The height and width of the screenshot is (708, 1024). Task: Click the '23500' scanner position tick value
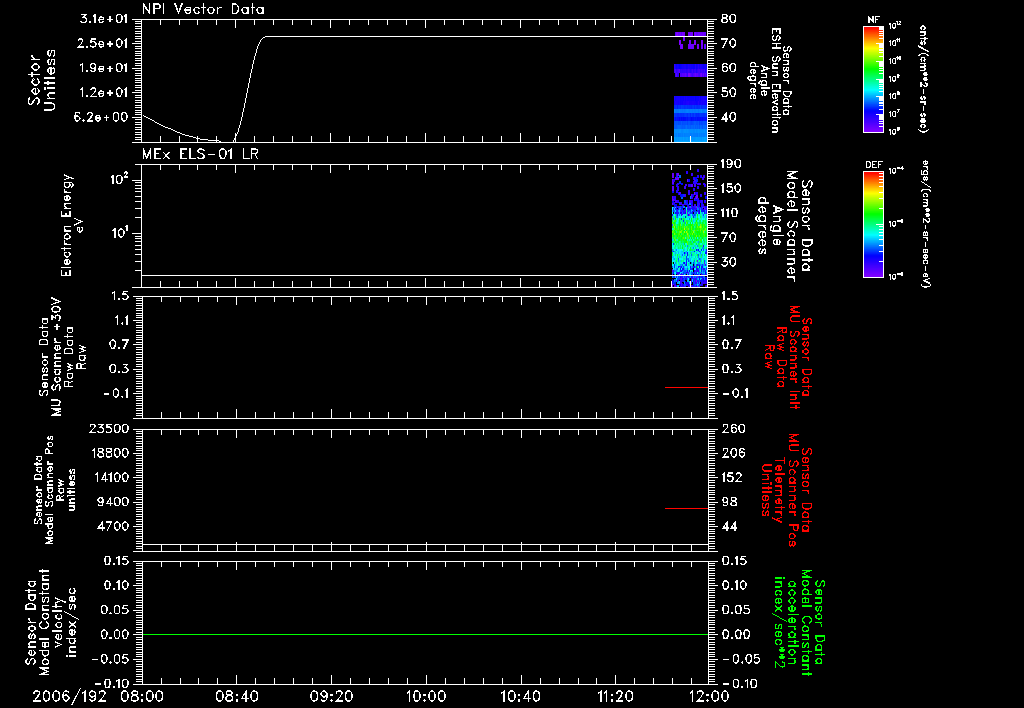[x=109, y=428]
